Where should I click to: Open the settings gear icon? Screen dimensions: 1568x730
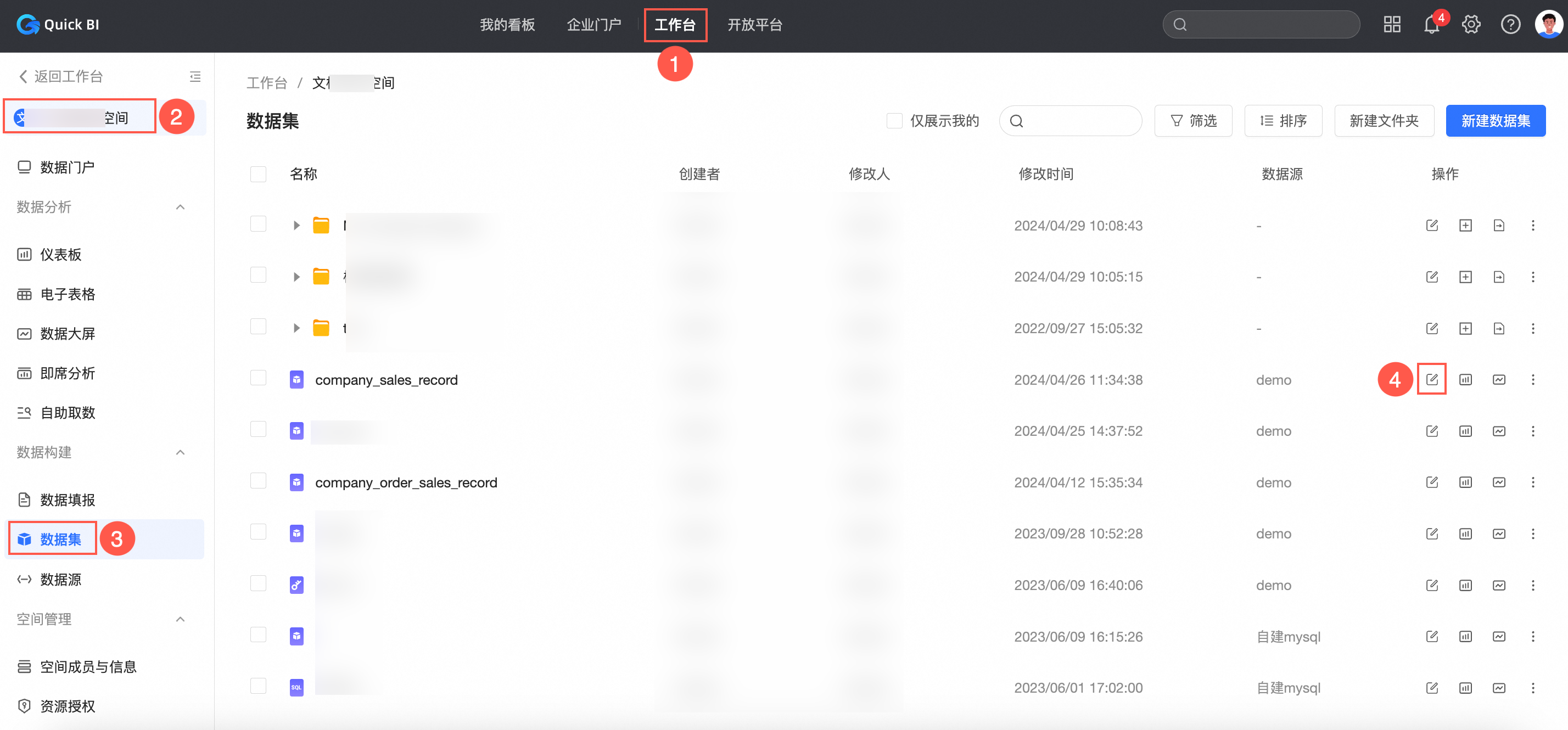1471,25
